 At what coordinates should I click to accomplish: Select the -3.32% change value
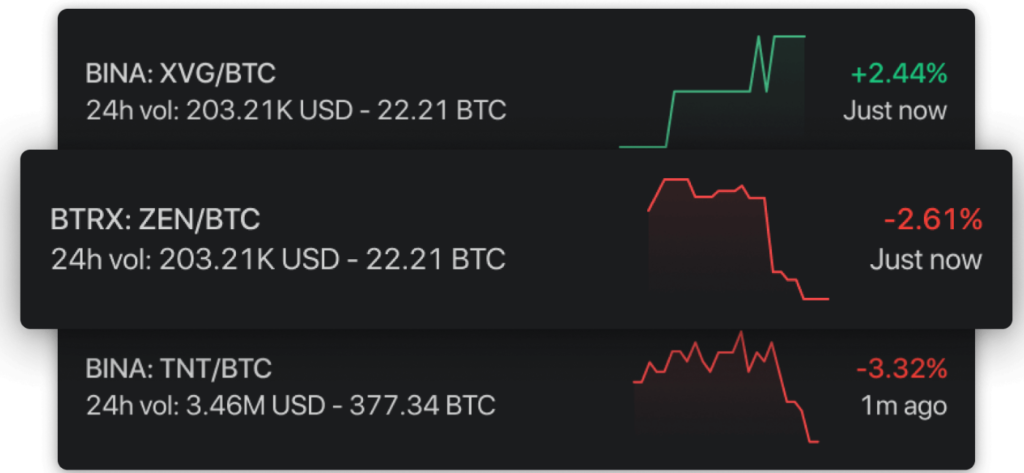click(x=901, y=370)
